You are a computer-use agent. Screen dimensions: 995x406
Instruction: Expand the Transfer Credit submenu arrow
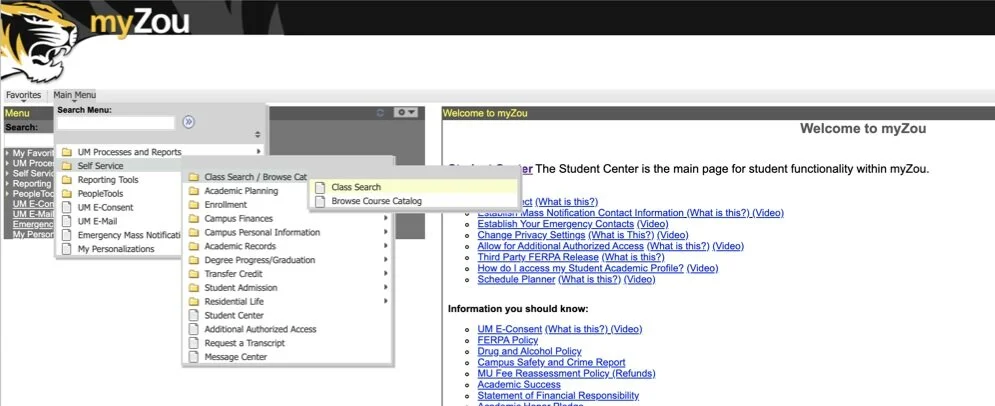[x=385, y=273]
